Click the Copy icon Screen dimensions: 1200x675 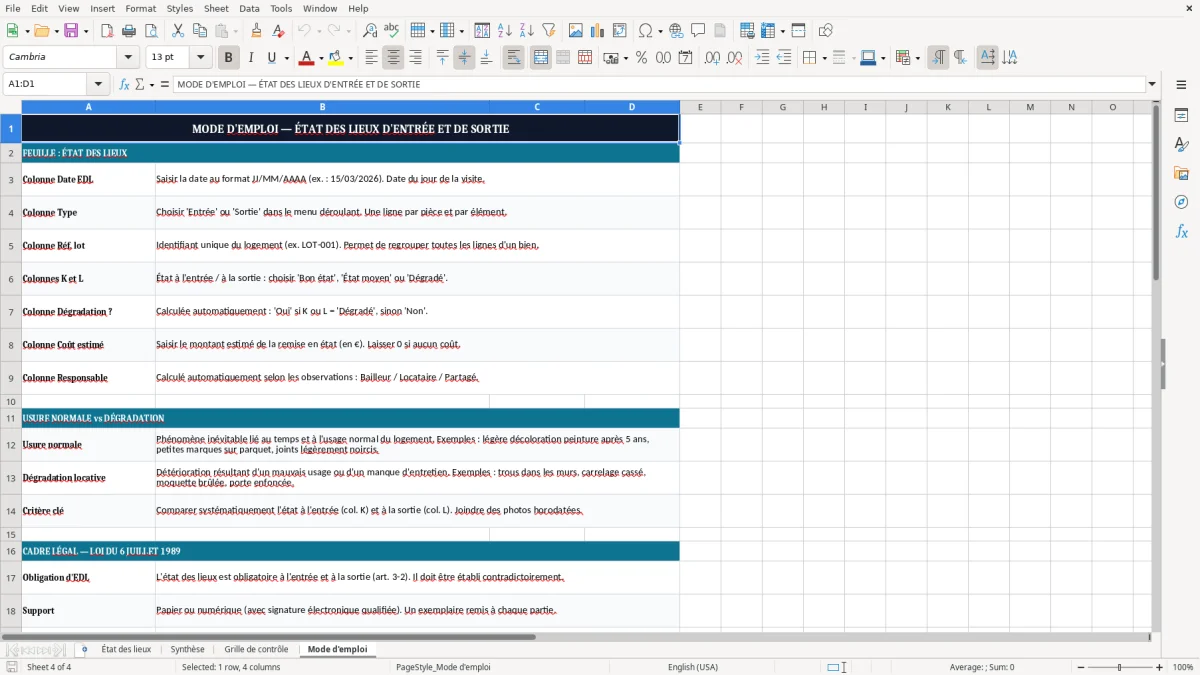pos(199,31)
